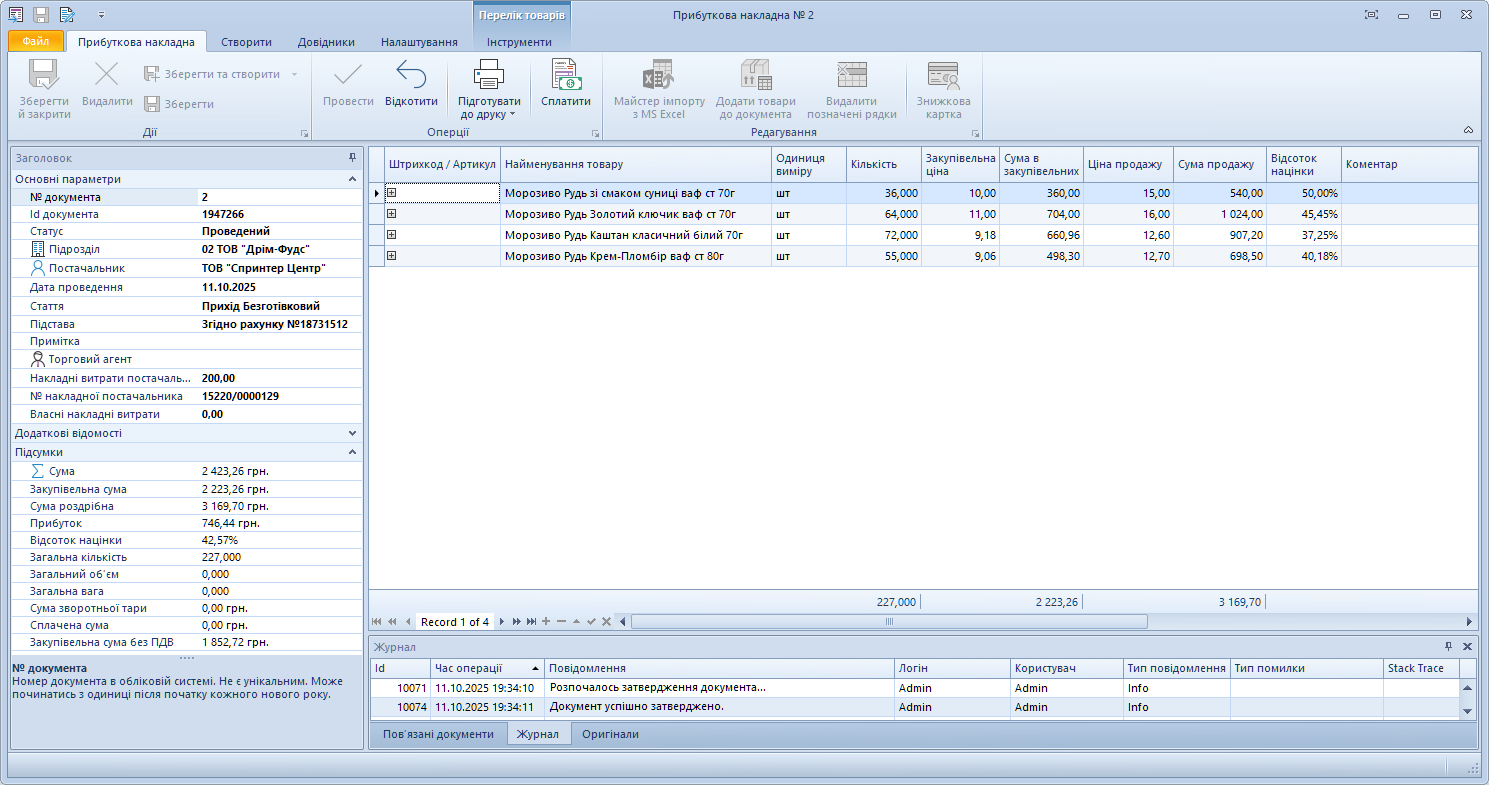
Task: Collapse the Підсумки section
Action: pos(352,452)
